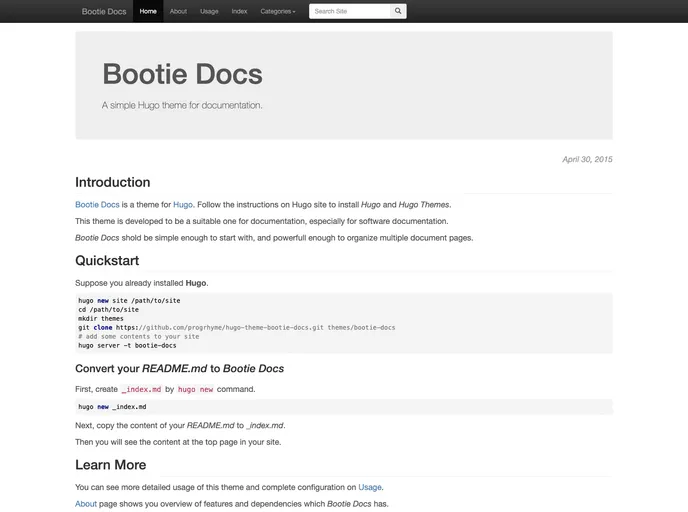Click the 'hugo new _index.md' code block
This screenshot has width=688, height=512.
pyautogui.click(x=344, y=407)
